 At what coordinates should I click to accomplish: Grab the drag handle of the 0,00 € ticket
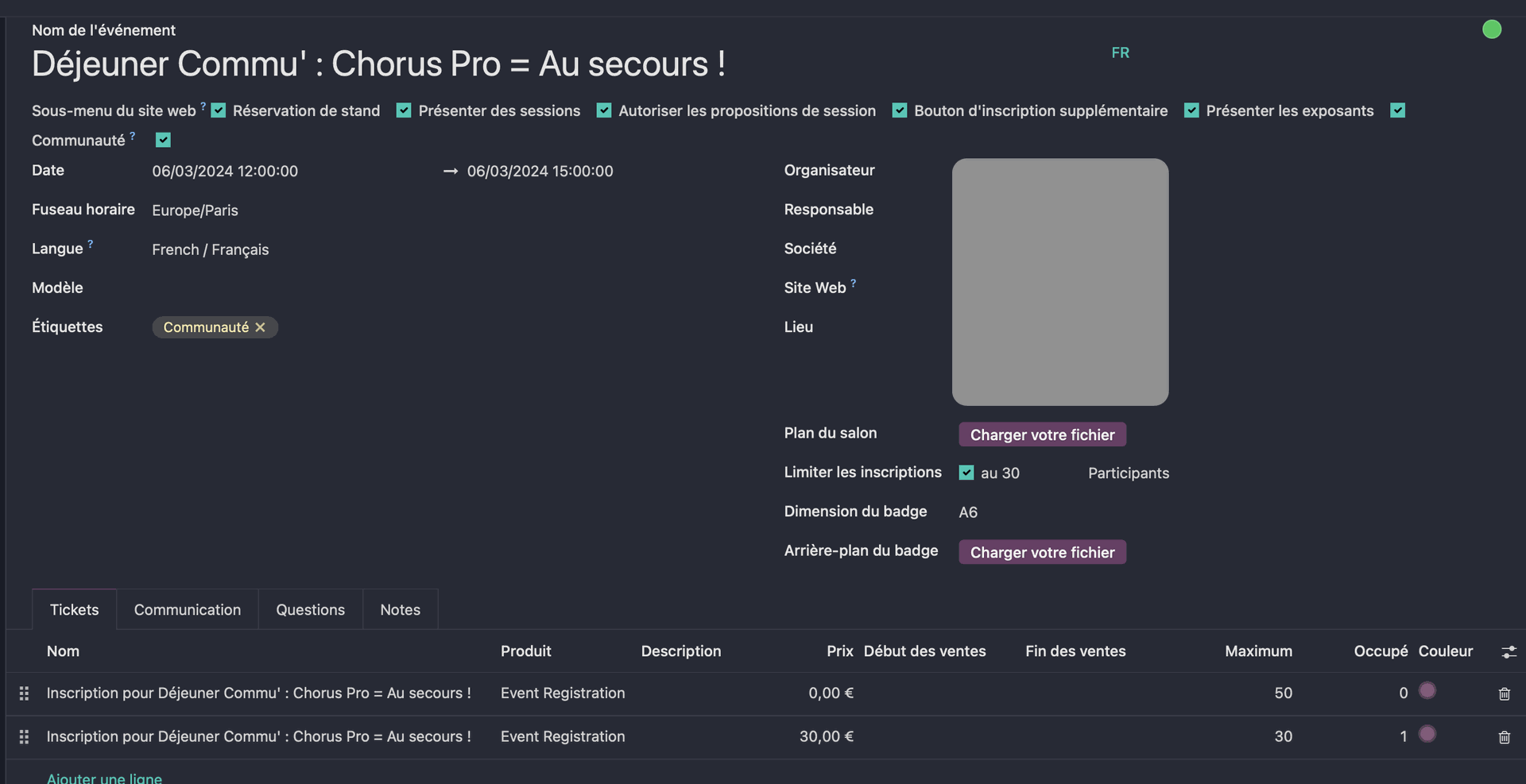tap(24, 693)
